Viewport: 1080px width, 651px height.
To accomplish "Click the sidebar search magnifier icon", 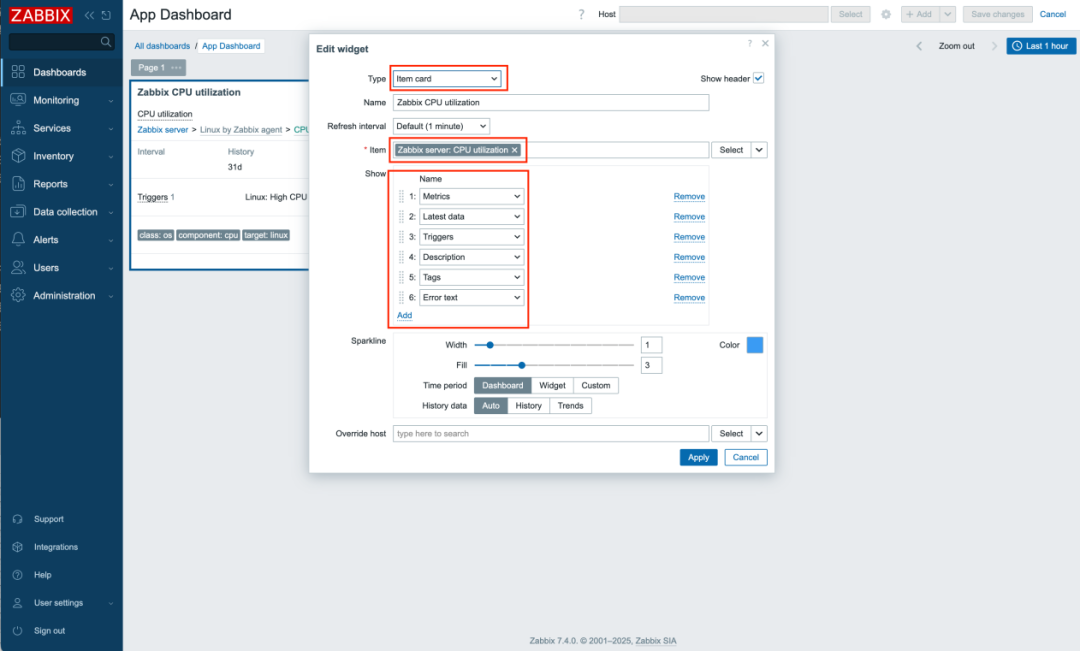I will coord(105,42).
